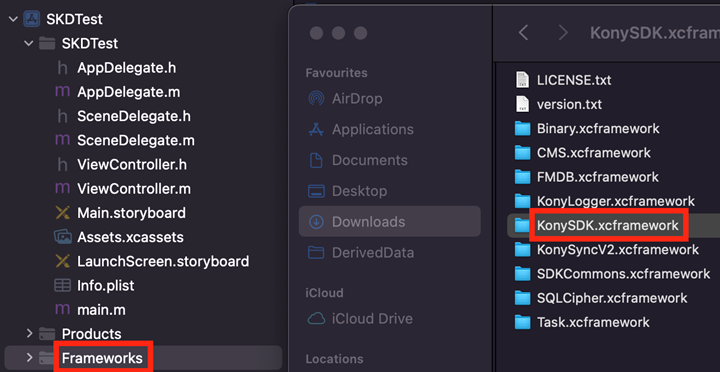The image size is (720, 372).
Task: Click the header icon of AppDelegate.h
Action: (62, 68)
